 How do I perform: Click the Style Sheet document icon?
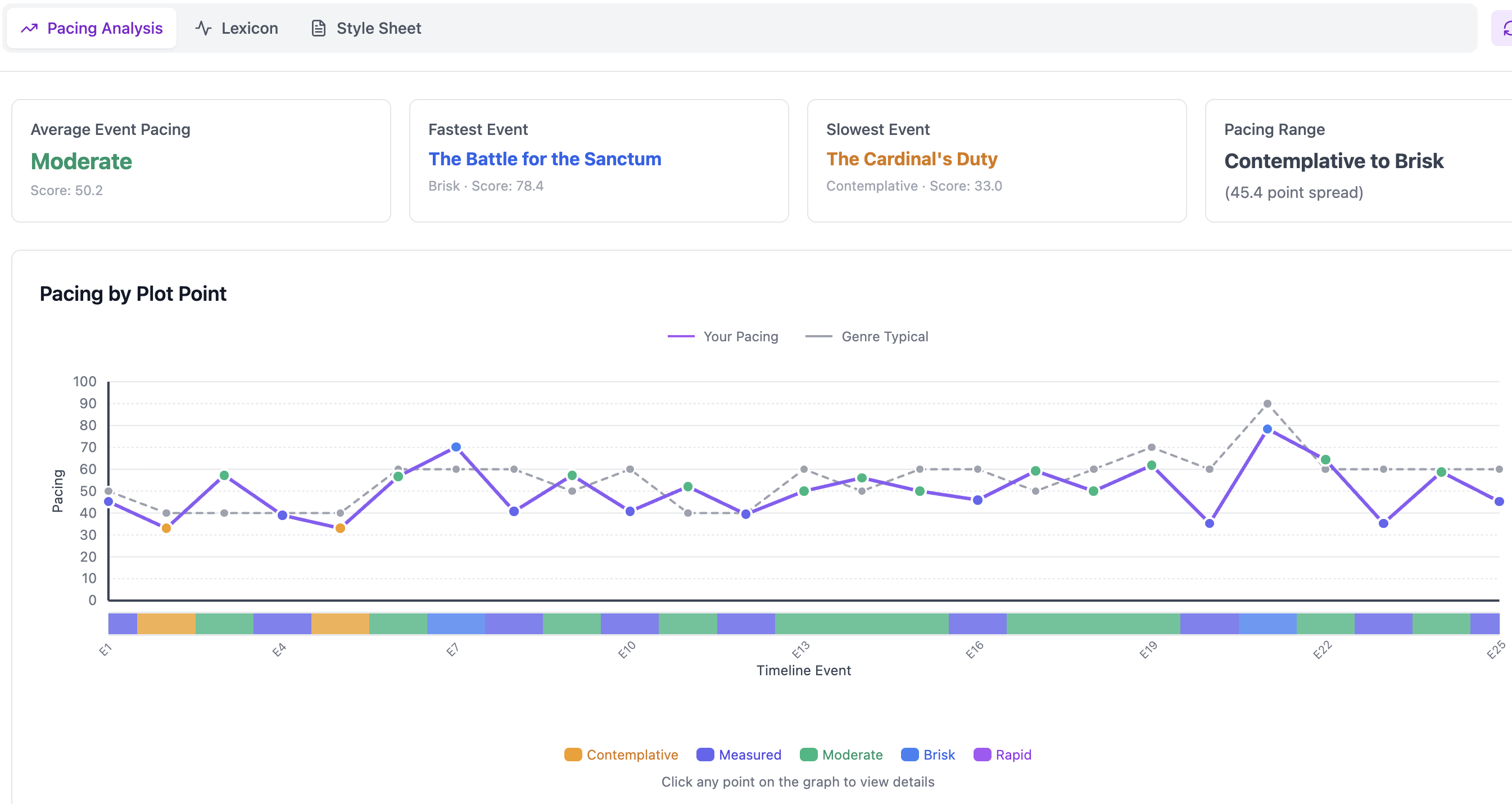(x=318, y=28)
